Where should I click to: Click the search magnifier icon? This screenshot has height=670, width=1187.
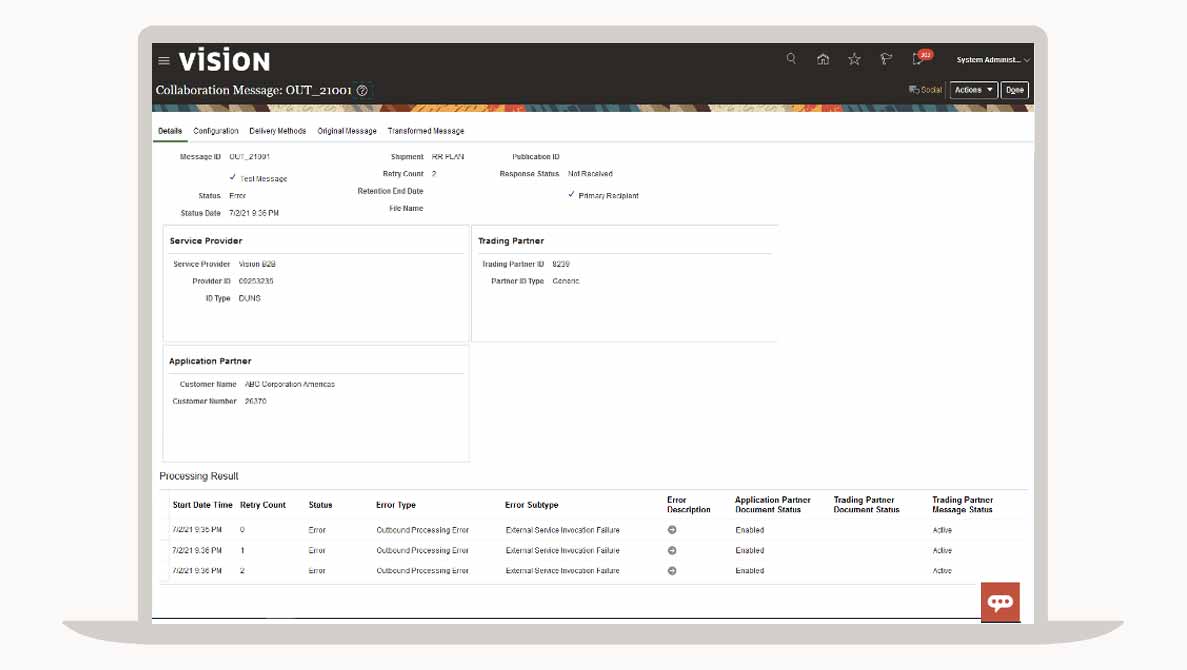click(791, 59)
